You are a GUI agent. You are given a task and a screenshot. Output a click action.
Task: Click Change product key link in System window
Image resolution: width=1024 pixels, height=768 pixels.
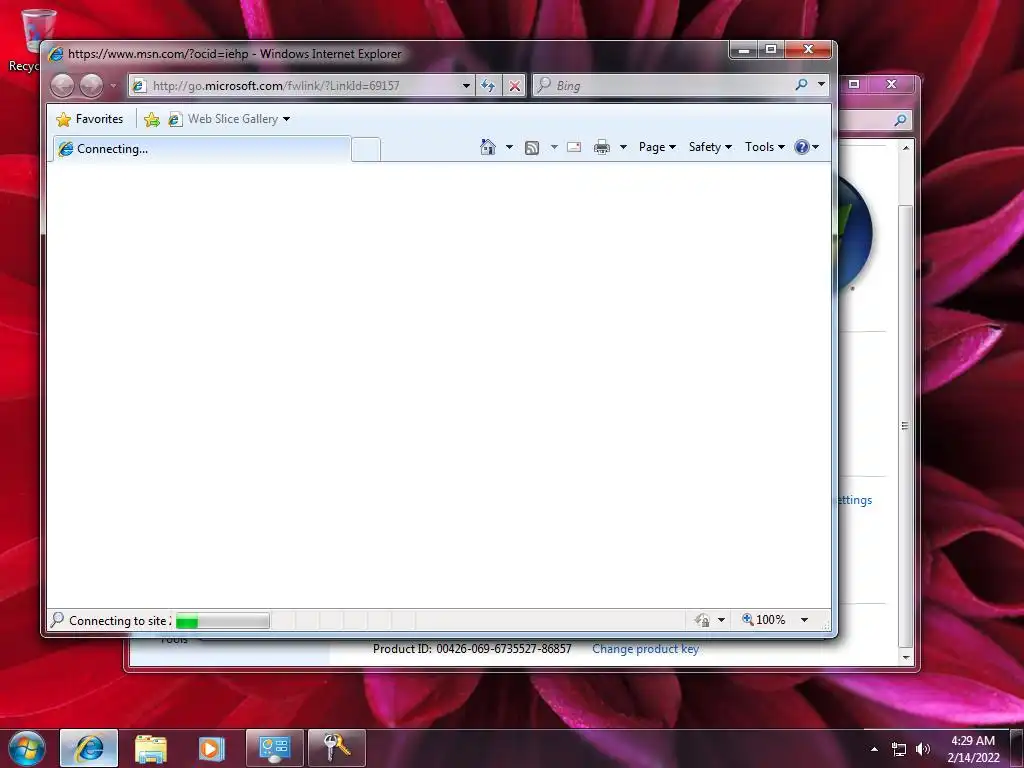645,649
